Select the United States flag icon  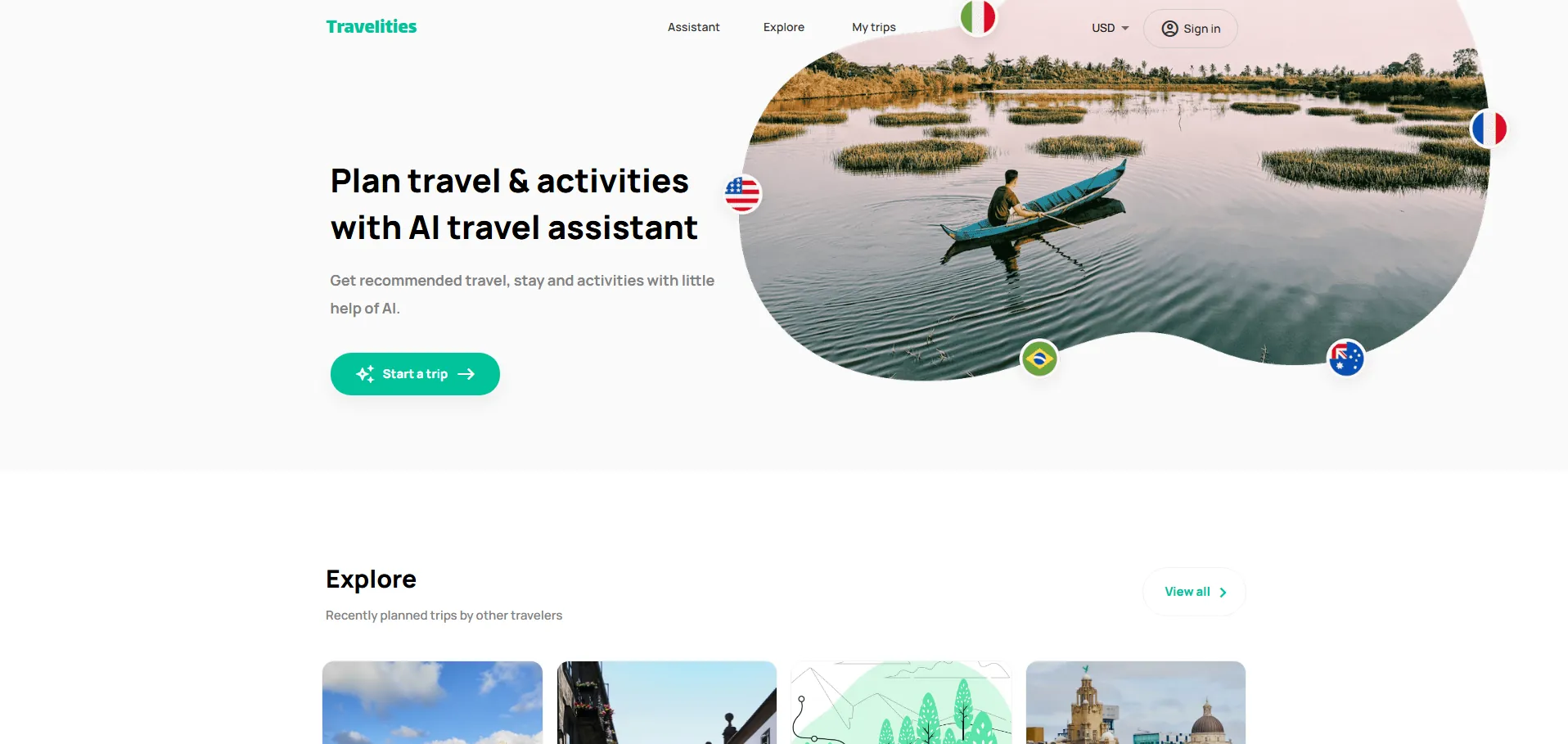point(742,194)
